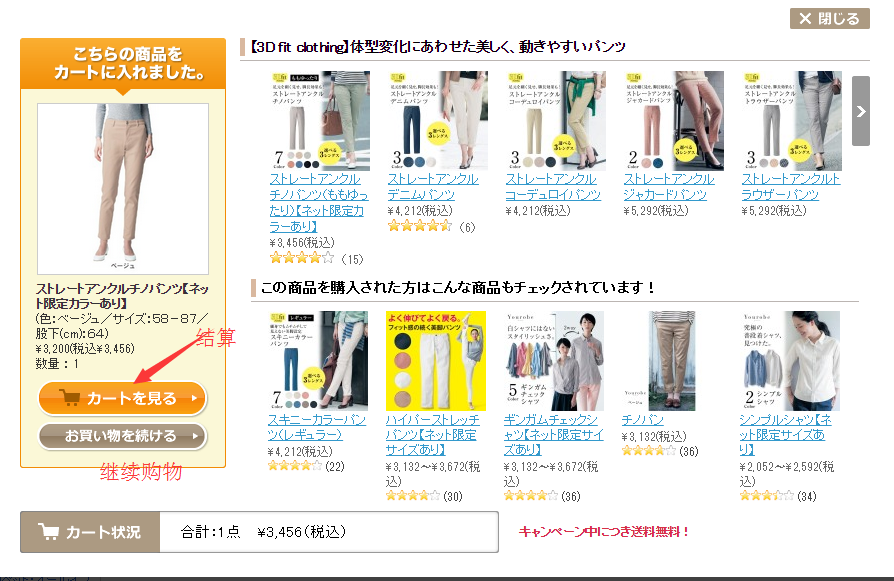This screenshot has height=581, width=894.
Task: Open ストレートアンクルトラウザーパンツ link
Action: pyautogui.click(x=791, y=187)
